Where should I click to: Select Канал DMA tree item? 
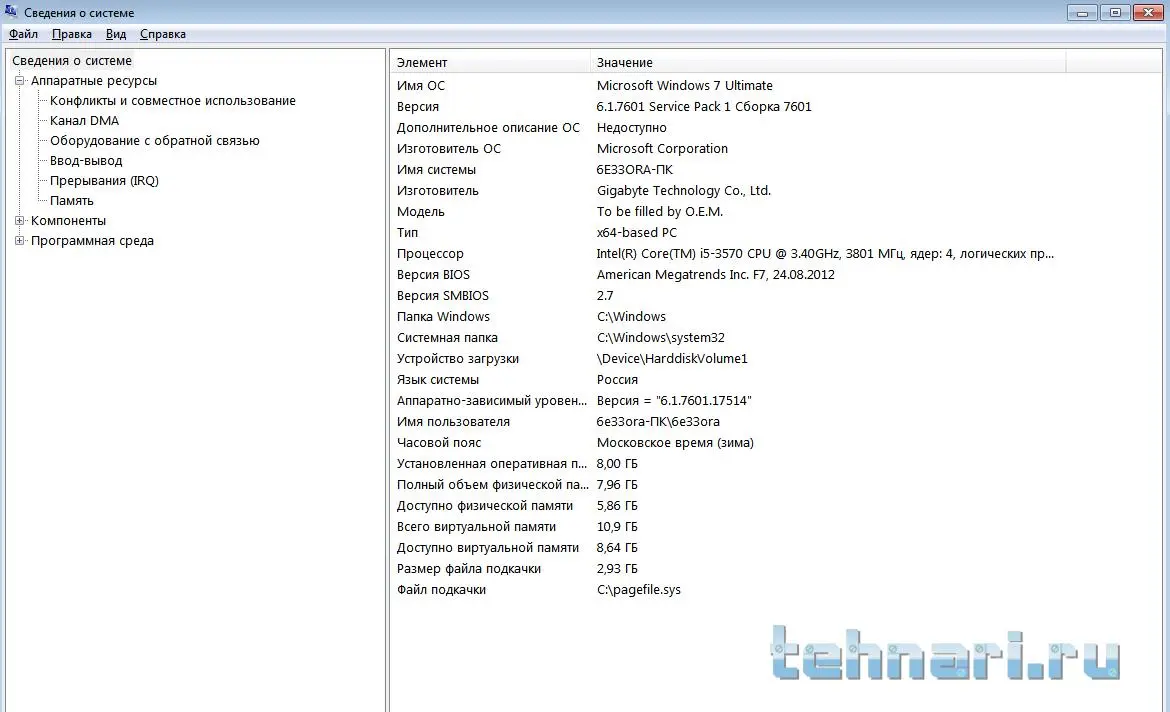click(84, 120)
